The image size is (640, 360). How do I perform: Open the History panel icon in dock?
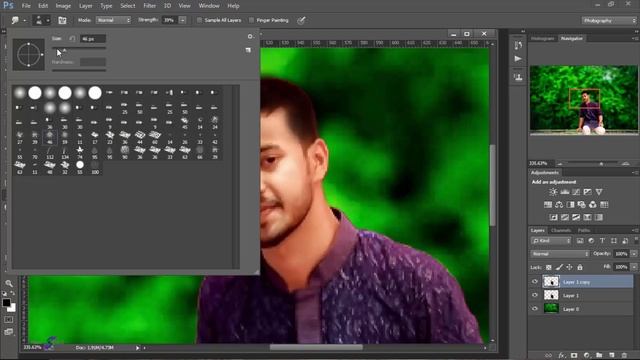click(518, 45)
